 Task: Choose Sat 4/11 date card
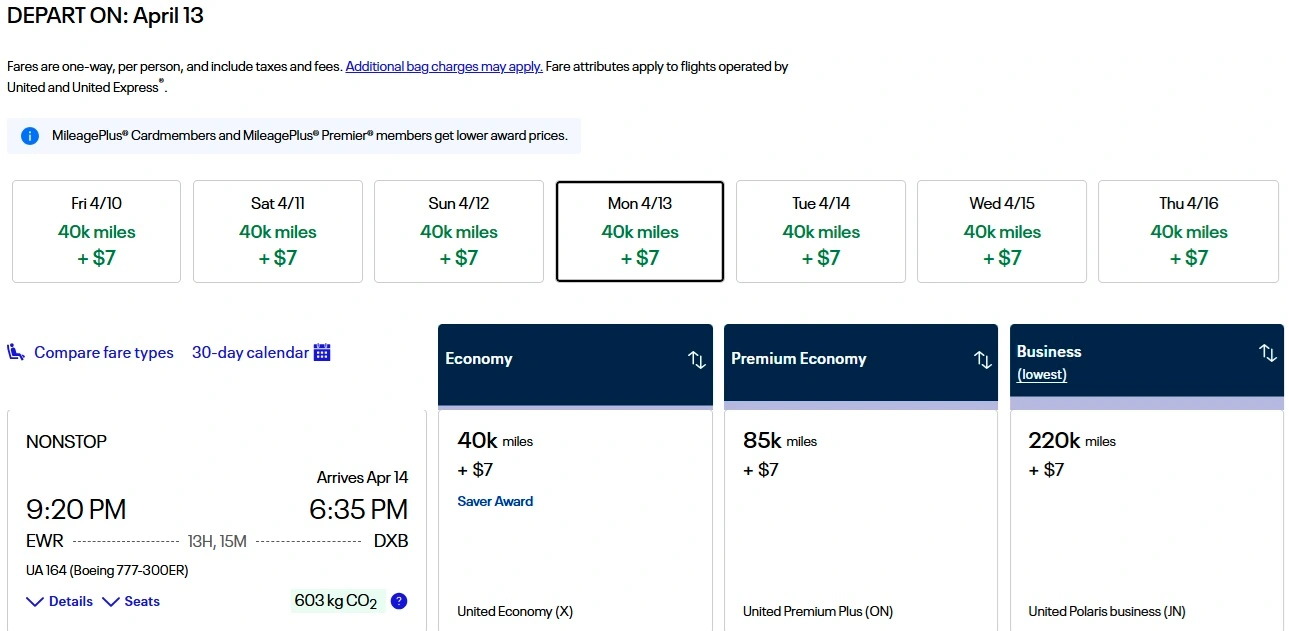point(277,231)
